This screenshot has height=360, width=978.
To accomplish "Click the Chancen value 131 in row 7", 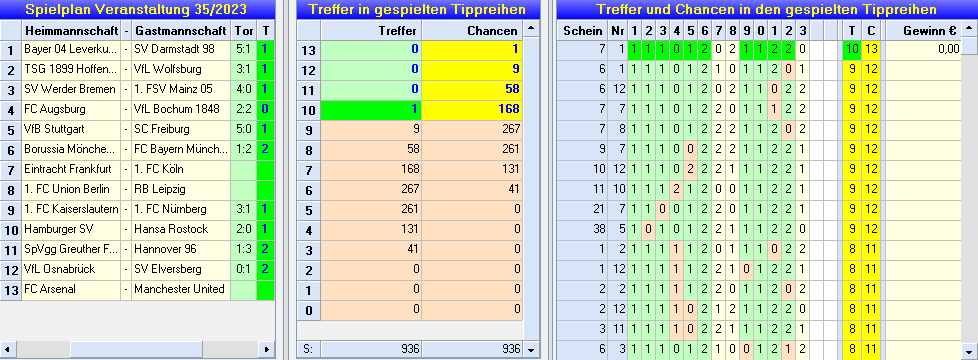I will click(x=472, y=169).
